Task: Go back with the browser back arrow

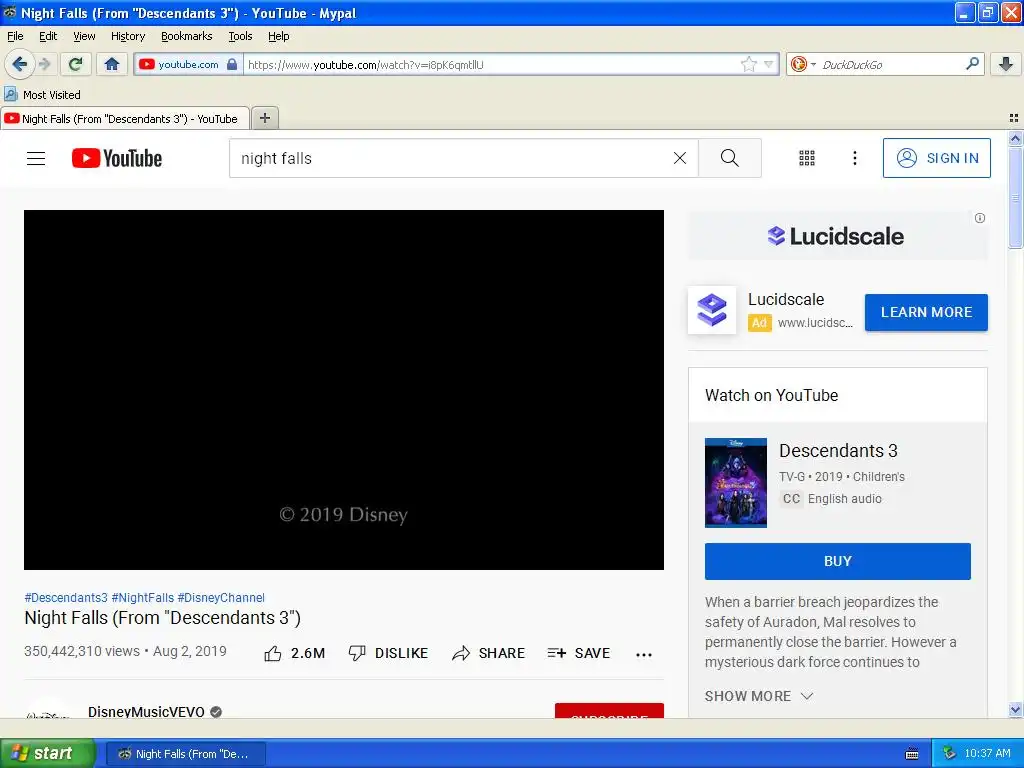Action: pos(20,64)
